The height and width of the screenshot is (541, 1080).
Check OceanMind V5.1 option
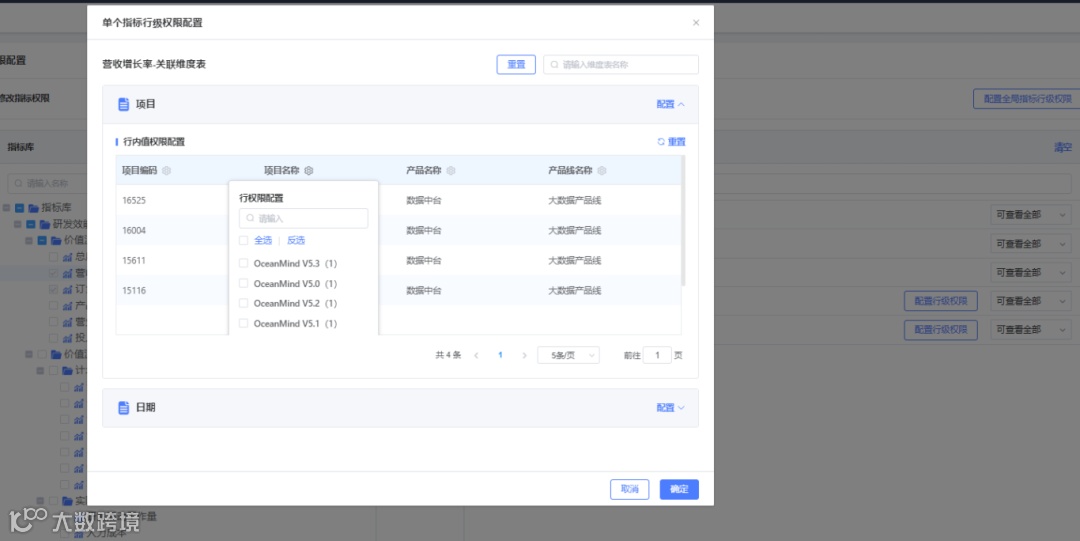point(243,323)
